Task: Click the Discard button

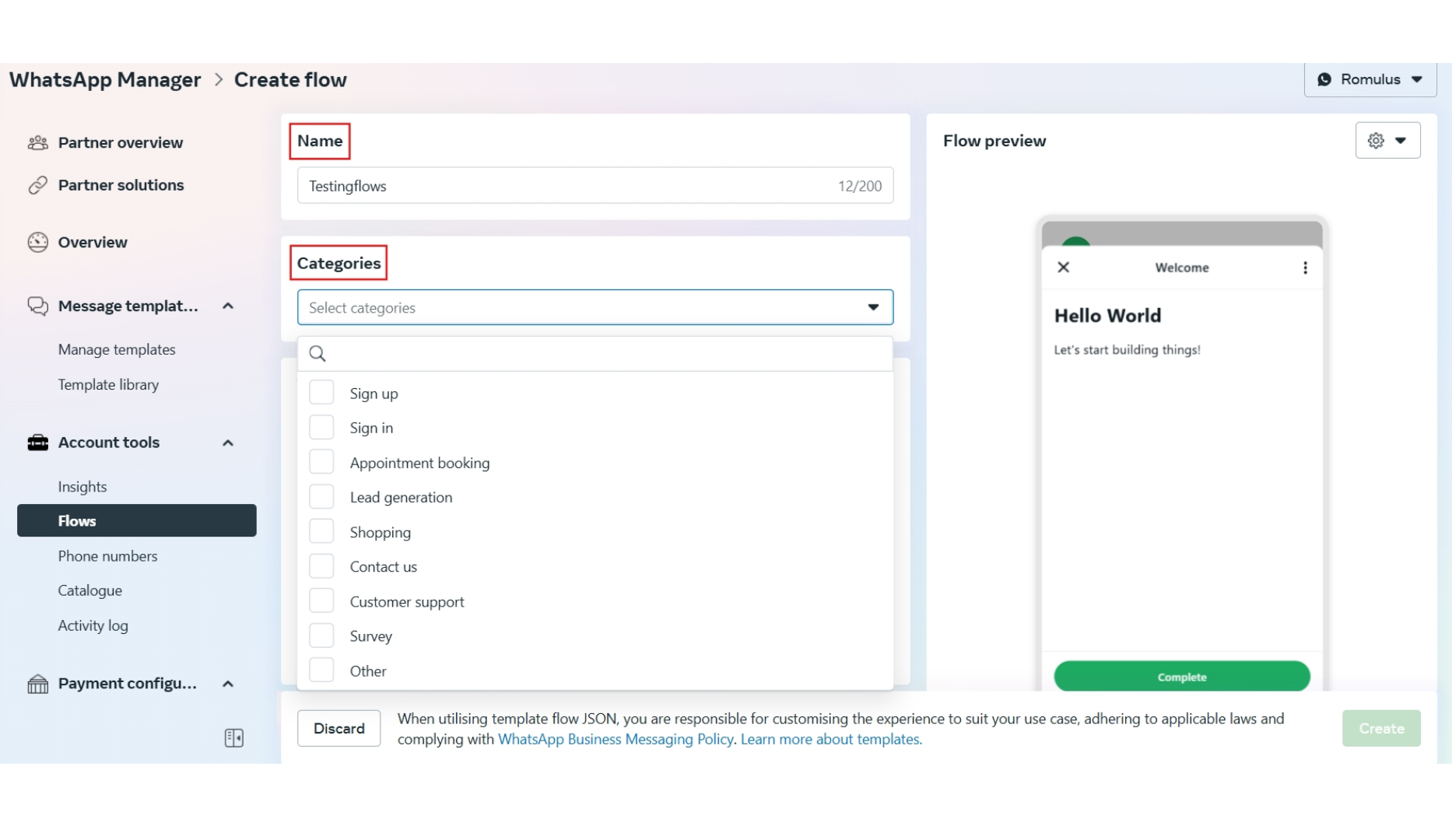Action: coord(338,728)
